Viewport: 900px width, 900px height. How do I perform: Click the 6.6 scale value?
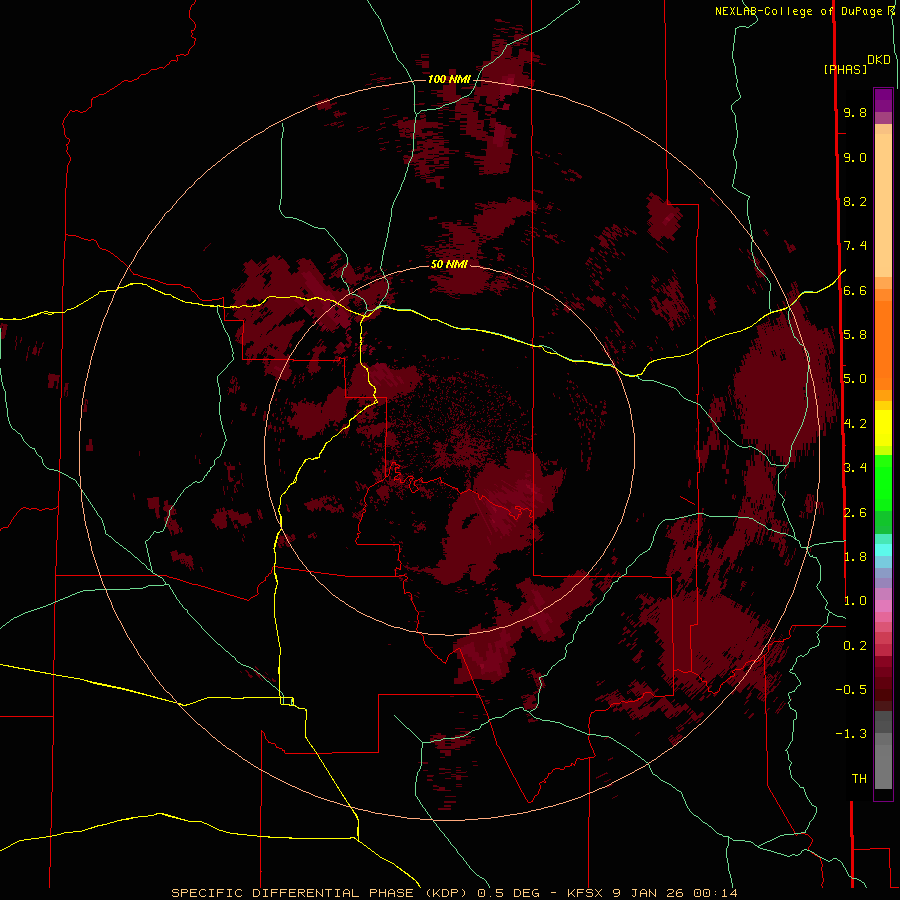tap(855, 290)
